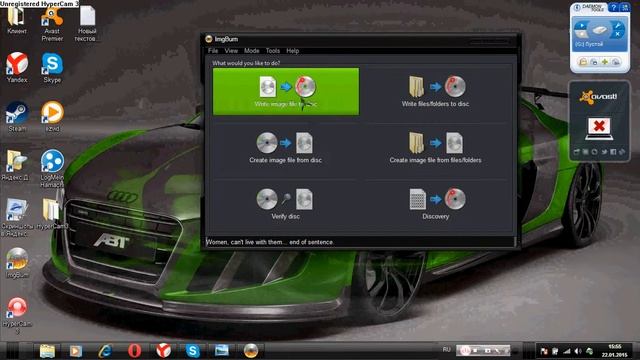This screenshot has height=360, width=640.
Task: Select the ImgBurn desktop shortcut
Action: point(17,263)
